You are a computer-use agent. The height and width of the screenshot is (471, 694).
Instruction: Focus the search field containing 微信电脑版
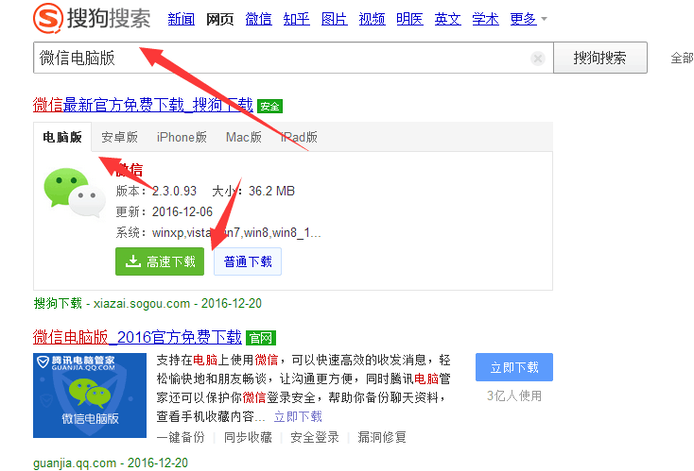tap(280, 58)
